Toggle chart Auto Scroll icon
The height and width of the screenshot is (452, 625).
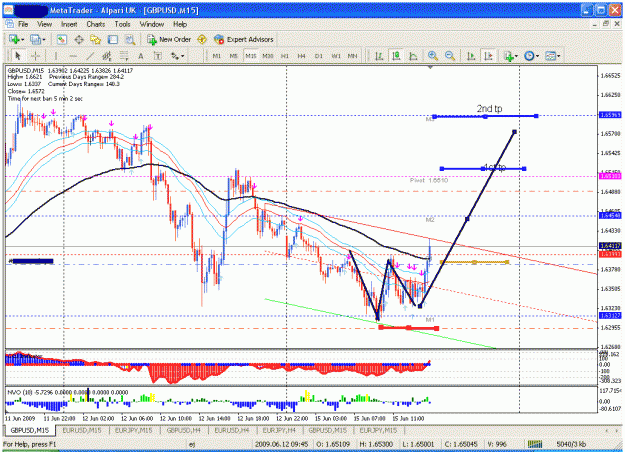471,56
